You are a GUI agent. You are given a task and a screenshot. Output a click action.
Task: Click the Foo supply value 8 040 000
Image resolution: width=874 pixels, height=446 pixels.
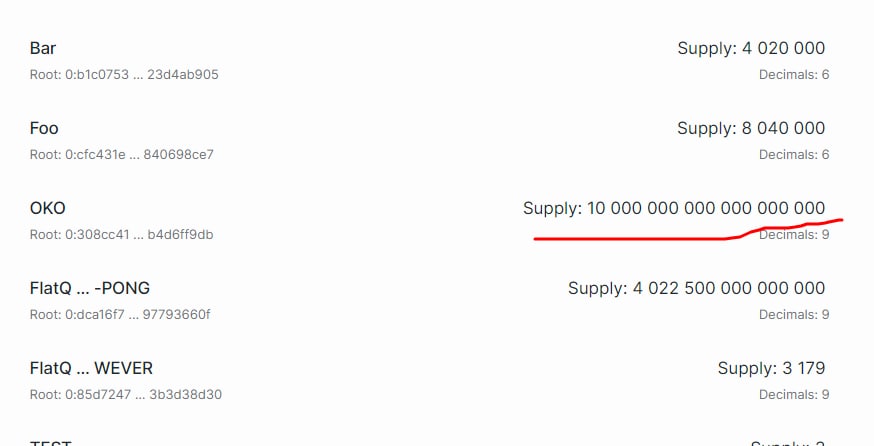pyautogui.click(x=751, y=128)
